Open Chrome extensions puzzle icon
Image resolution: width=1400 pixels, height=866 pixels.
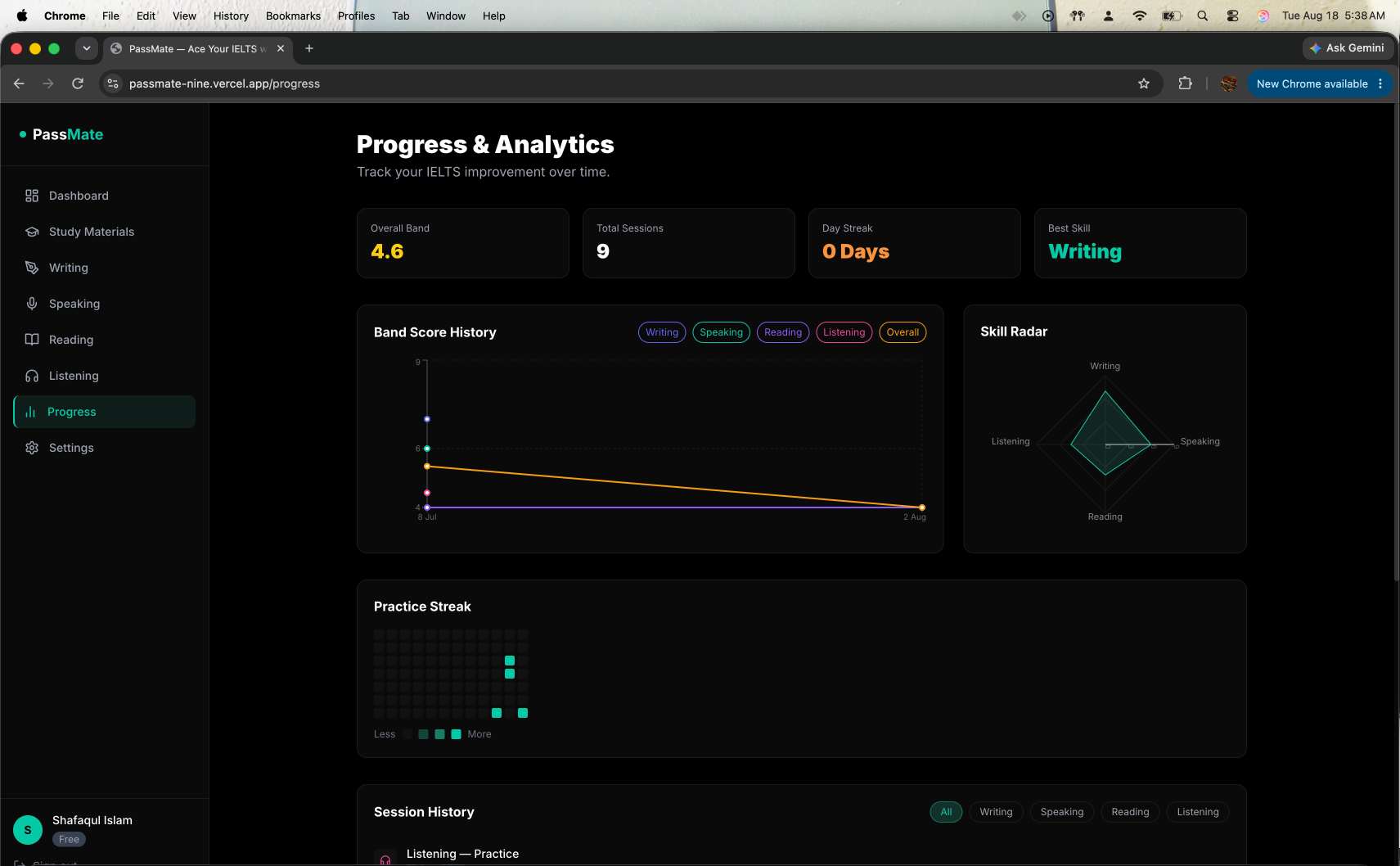tap(1185, 83)
